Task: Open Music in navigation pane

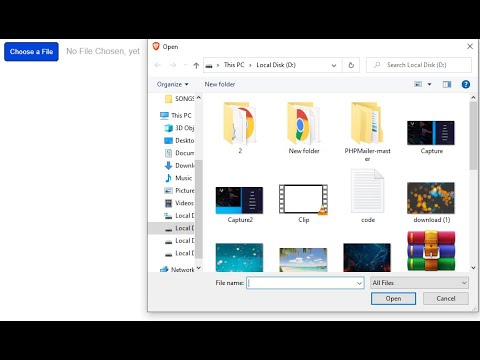Action: (x=179, y=178)
